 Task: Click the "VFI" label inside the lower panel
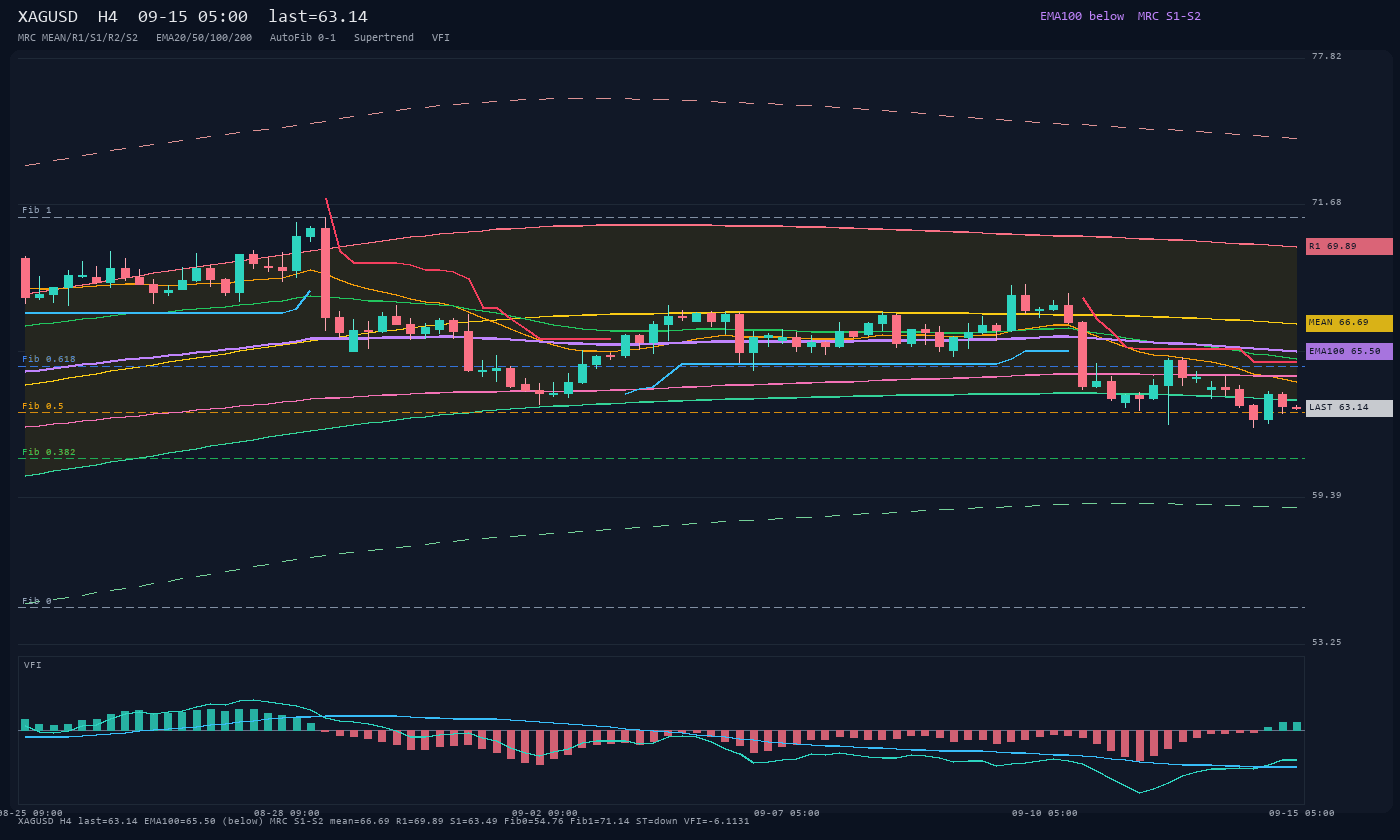click(33, 665)
